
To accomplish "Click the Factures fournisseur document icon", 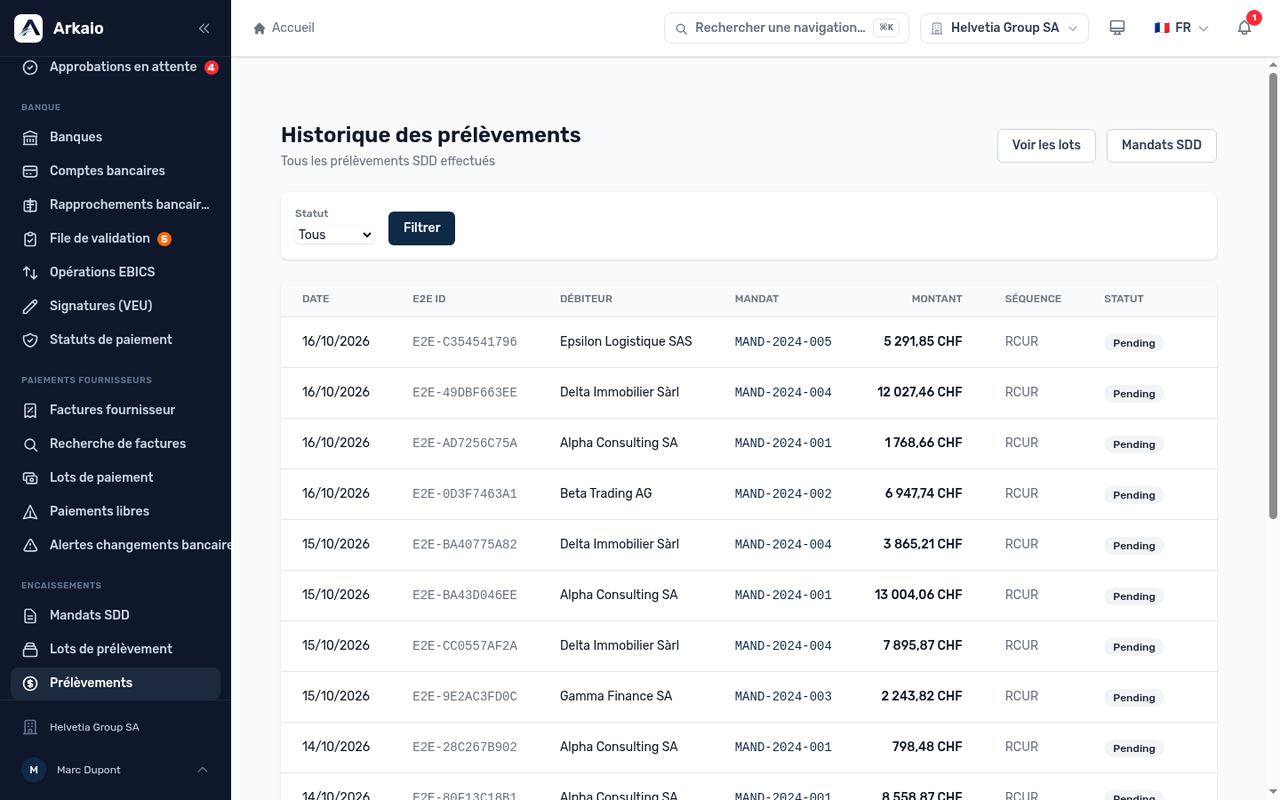I will [x=30, y=410].
